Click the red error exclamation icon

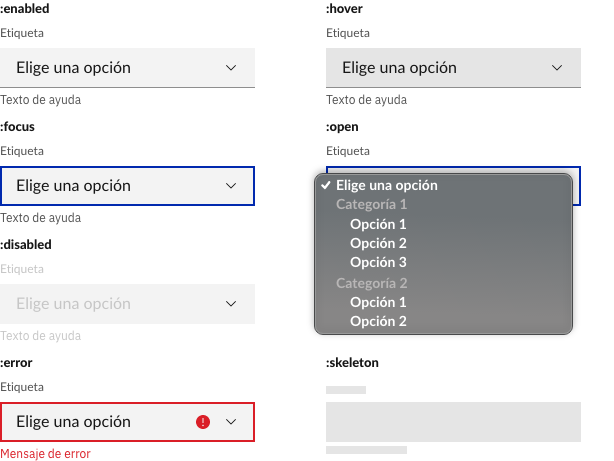pyautogui.click(x=204, y=422)
